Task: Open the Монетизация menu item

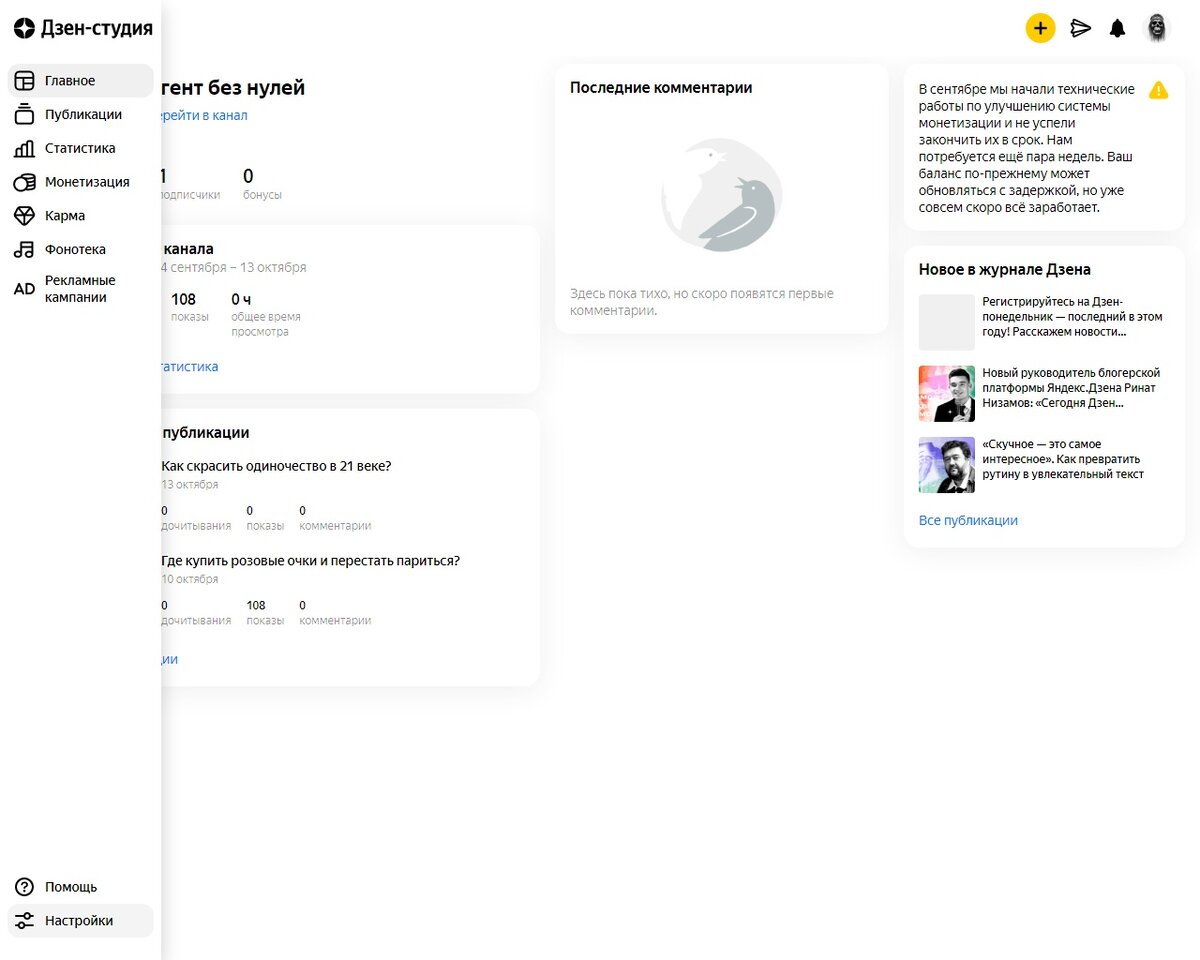Action: pos(81,182)
